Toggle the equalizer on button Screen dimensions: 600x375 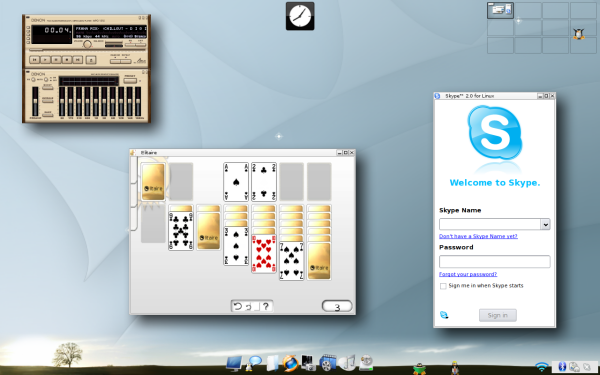[x=33, y=80]
